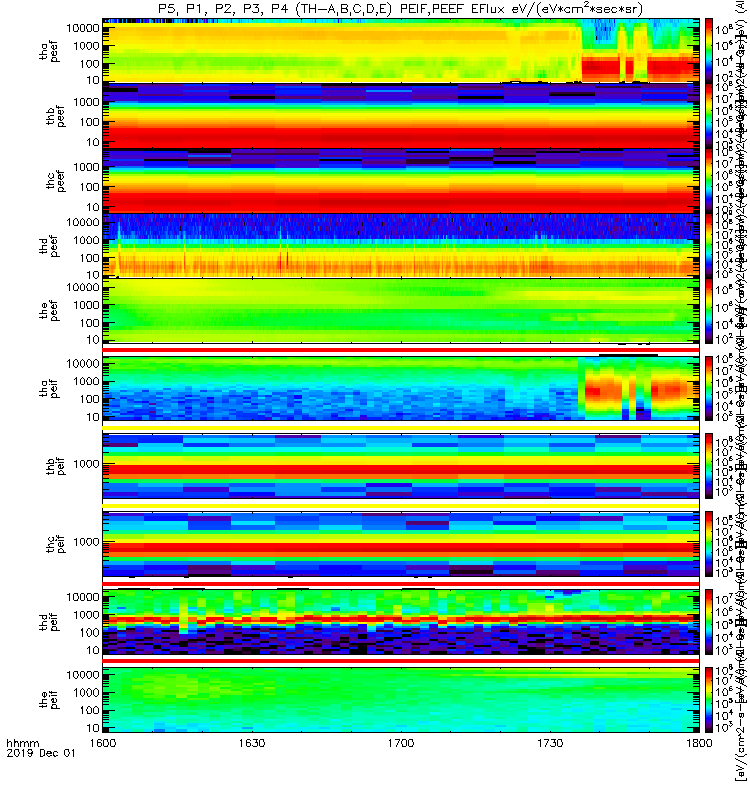The width and height of the screenshot is (750, 800).
Task: Click the color bar beside thc peif panel
Action: (x=709, y=544)
